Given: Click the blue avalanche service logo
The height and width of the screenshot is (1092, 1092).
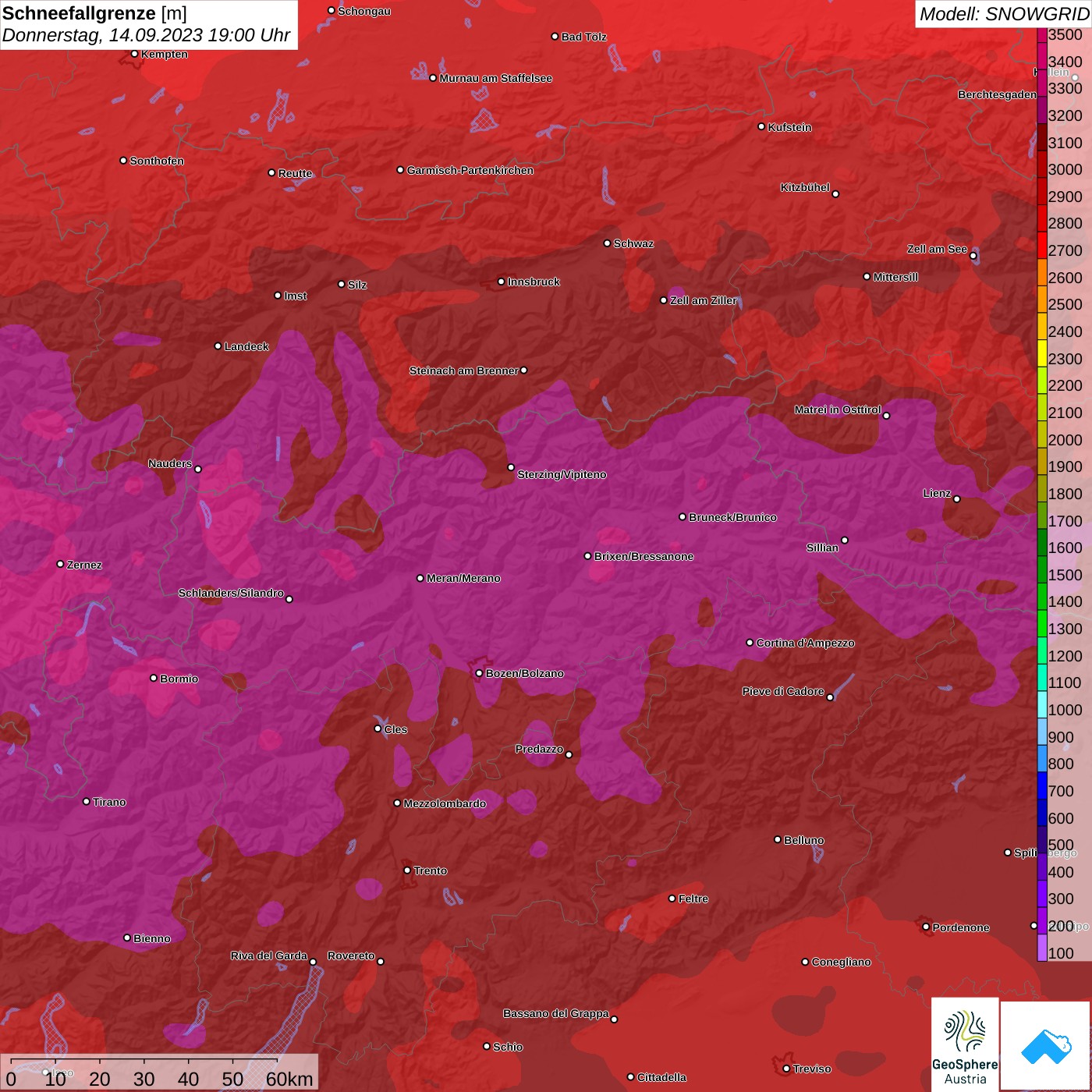Looking at the screenshot, I should [x=1046, y=1046].
